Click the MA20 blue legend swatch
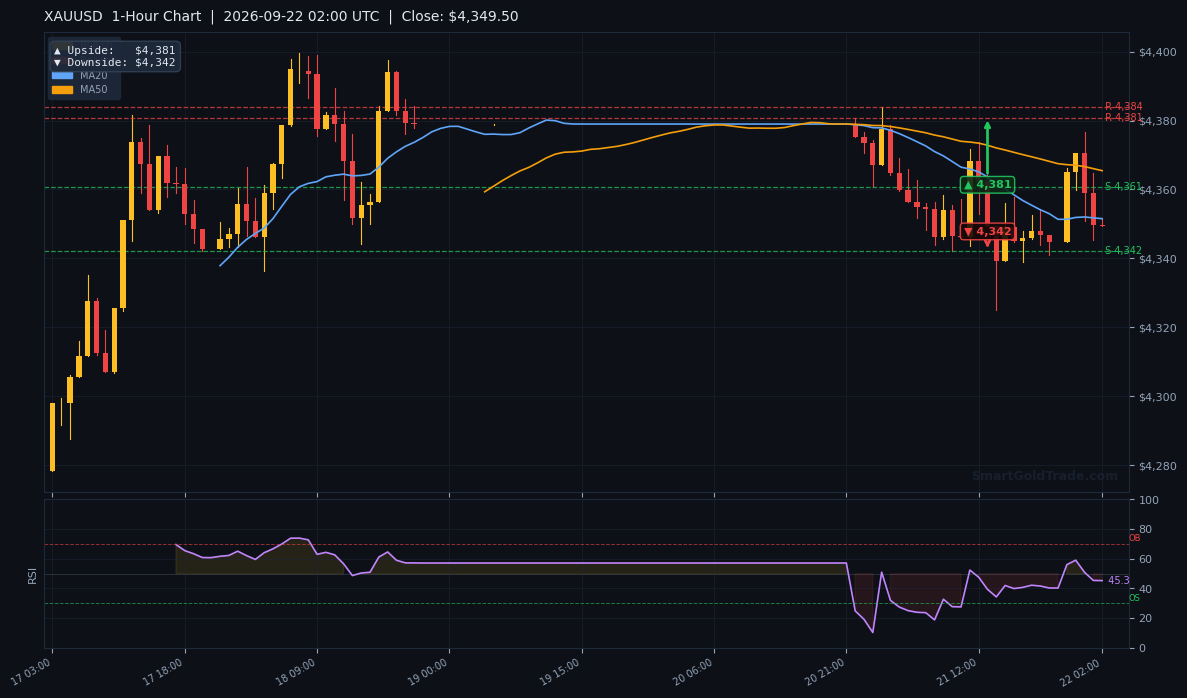 point(62,76)
